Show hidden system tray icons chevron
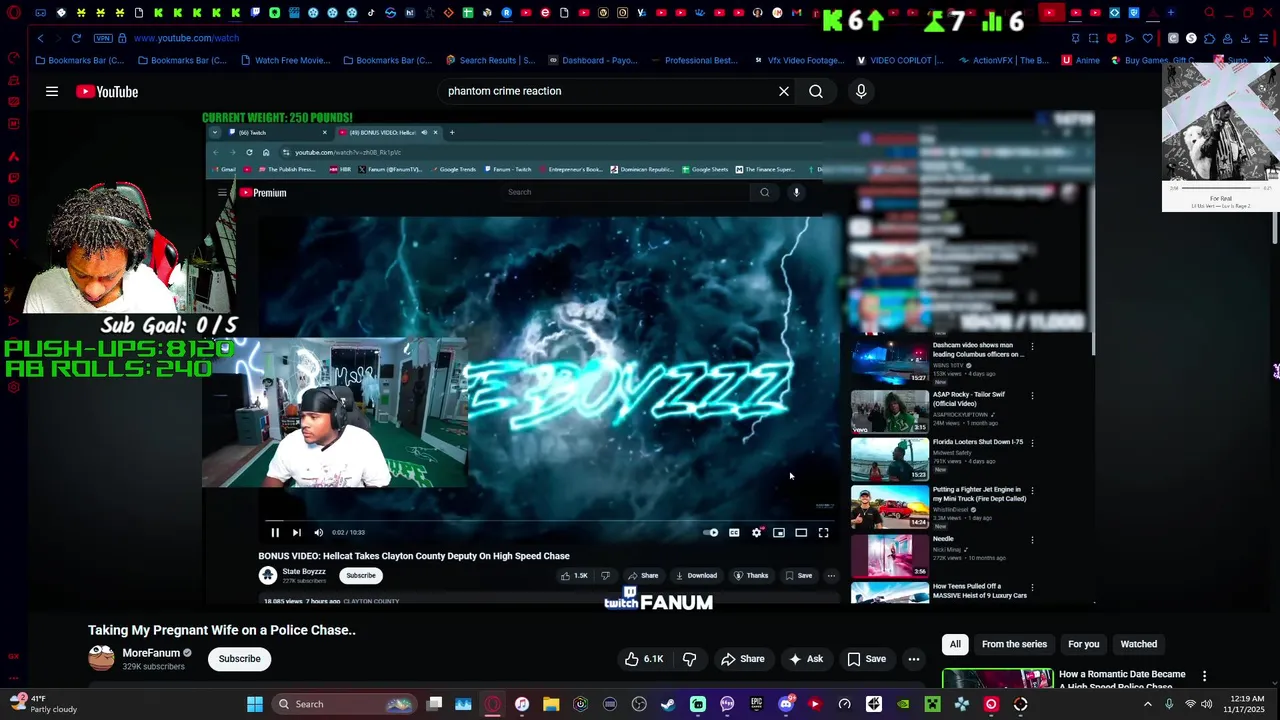This screenshot has width=1280, height=720. click(1147, 704)
